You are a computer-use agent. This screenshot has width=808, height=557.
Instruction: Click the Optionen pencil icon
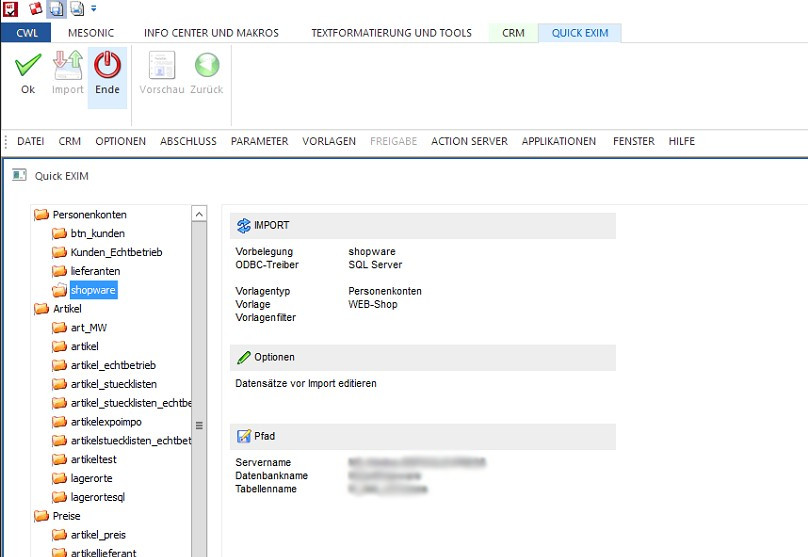pos(243,357)
